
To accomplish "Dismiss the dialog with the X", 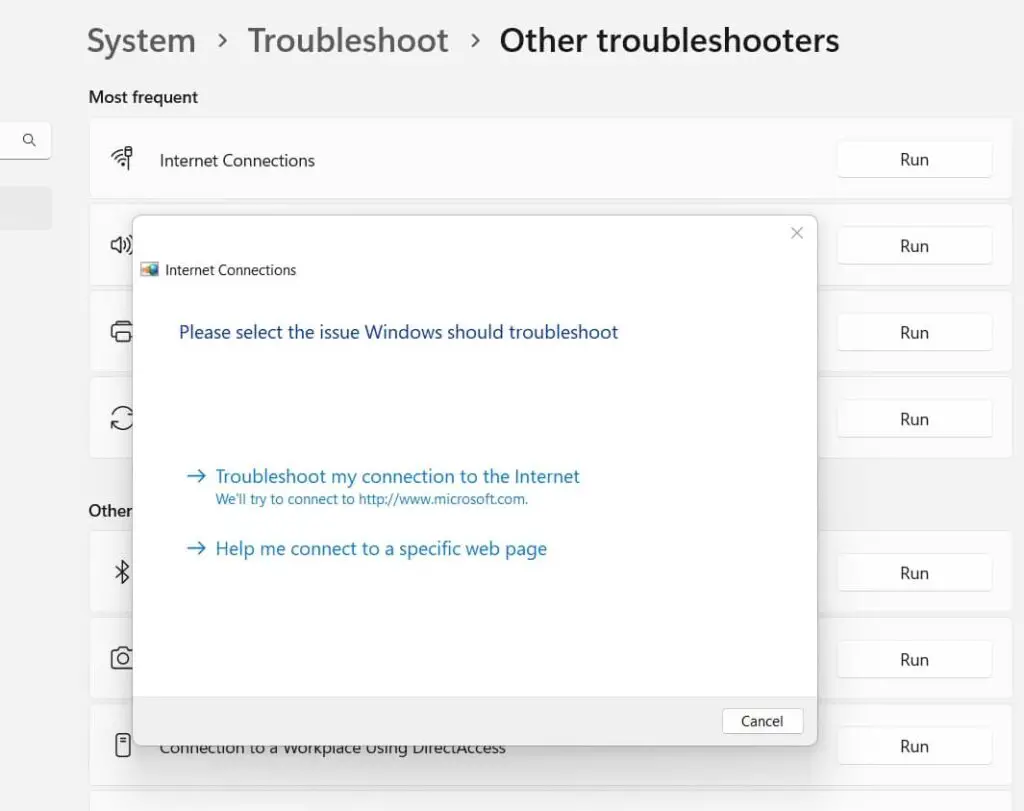I will coord(796,233).
